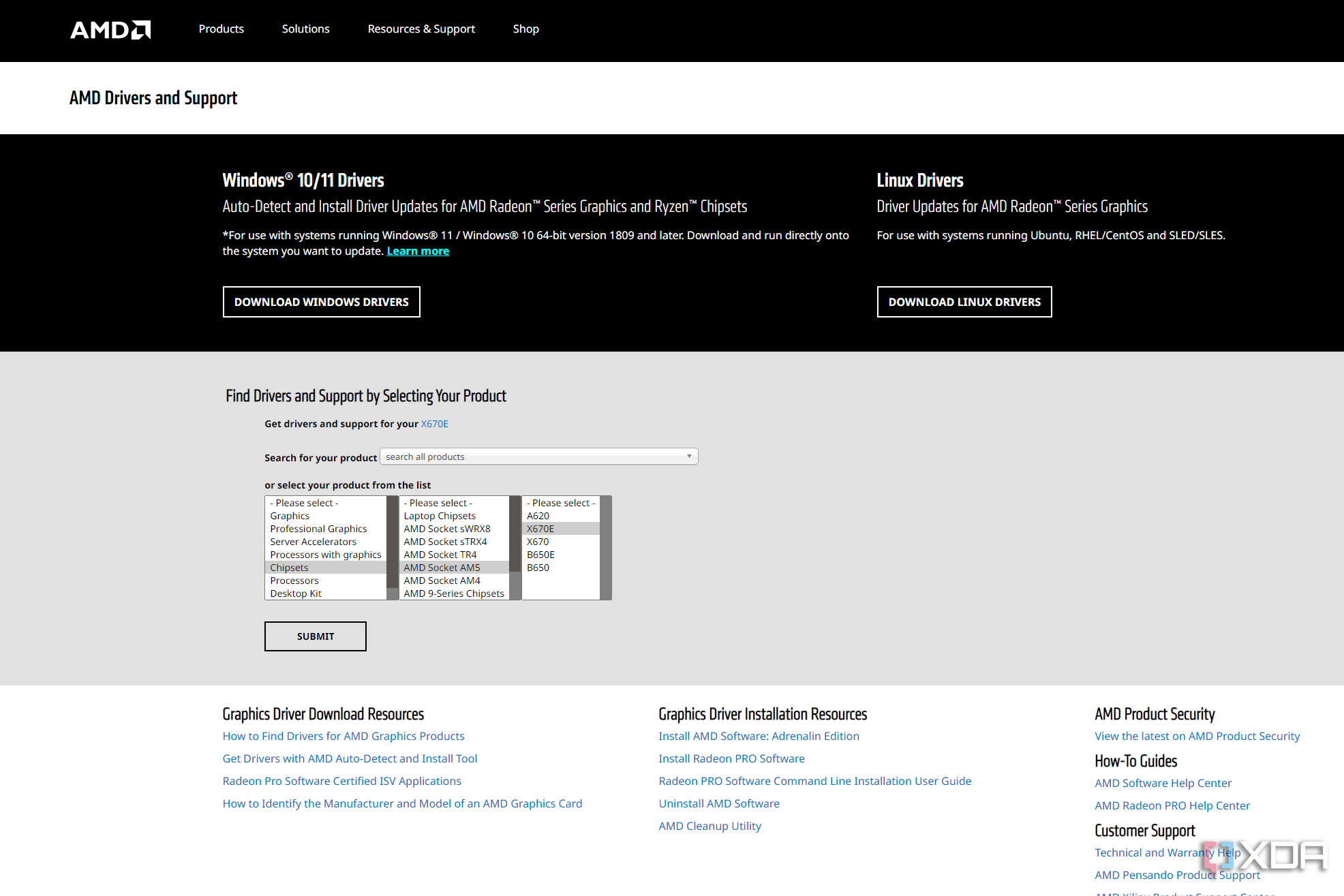
Task: Choose AMD Socket AM5
Action: click(455, 568)
